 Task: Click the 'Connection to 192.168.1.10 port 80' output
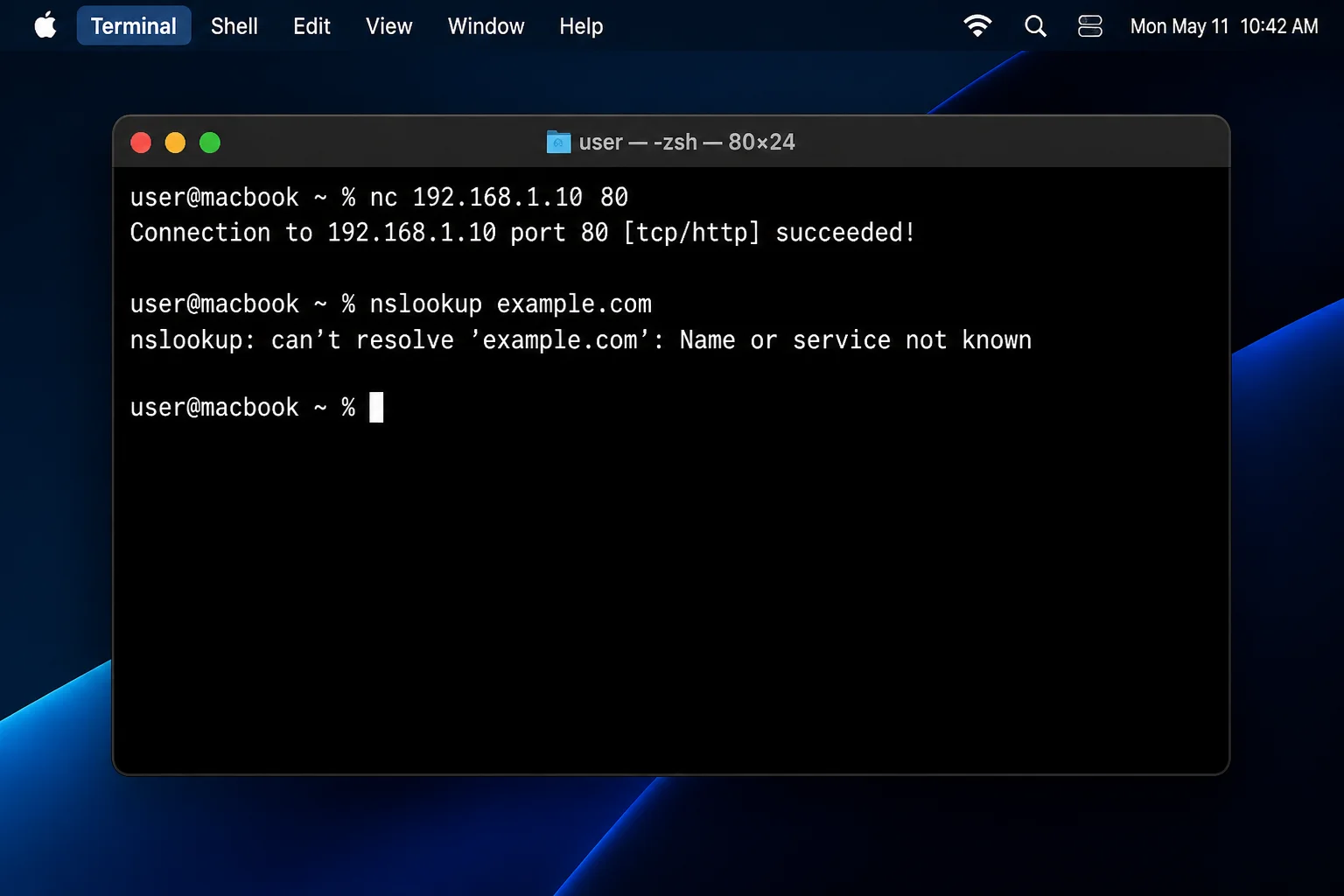[522, 233]
